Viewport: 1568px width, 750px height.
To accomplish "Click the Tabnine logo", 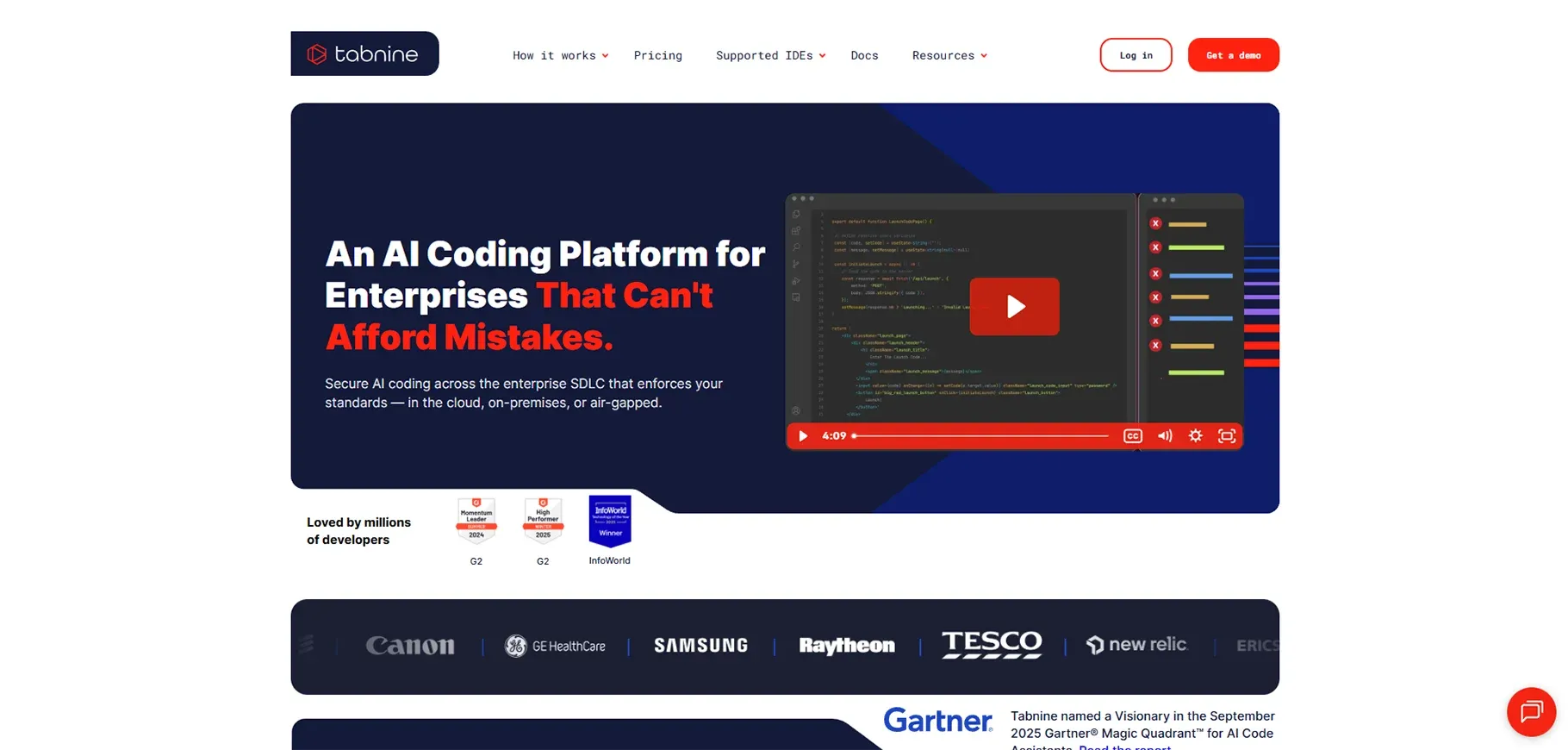I will (x=364, y=54).
